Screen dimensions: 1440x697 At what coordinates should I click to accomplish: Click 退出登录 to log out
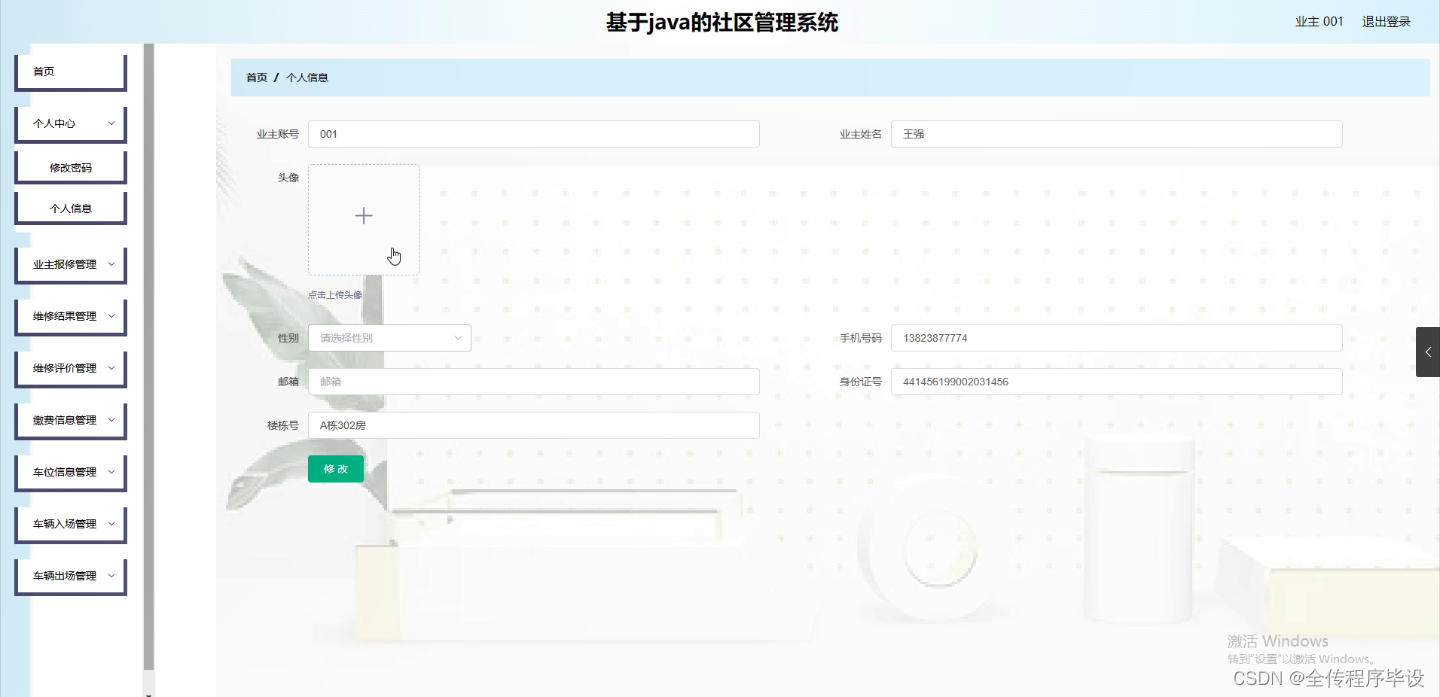[x=1386, y=20]
